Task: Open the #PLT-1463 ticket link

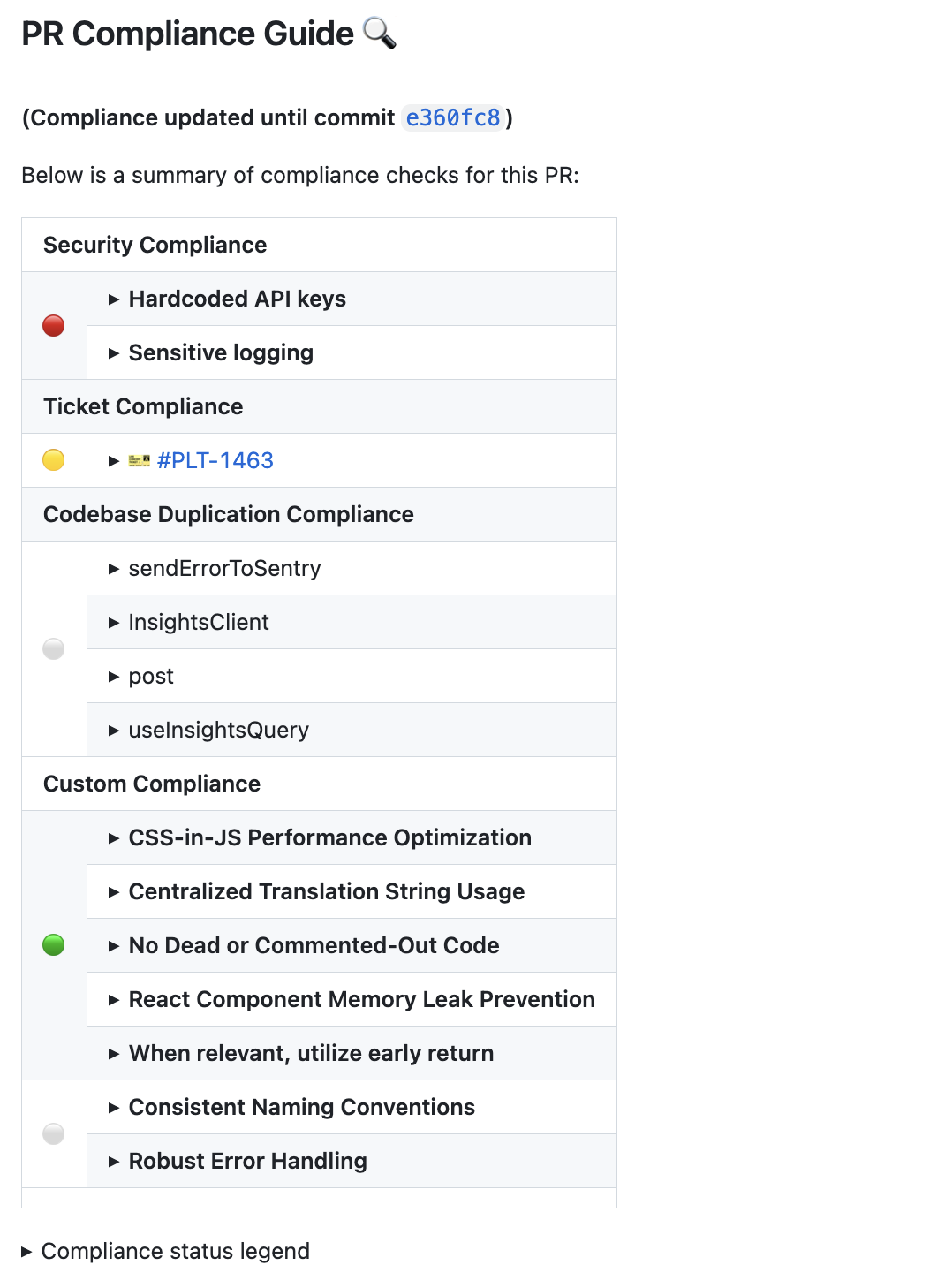Action: pyautogui.click(x=215, y=460)
